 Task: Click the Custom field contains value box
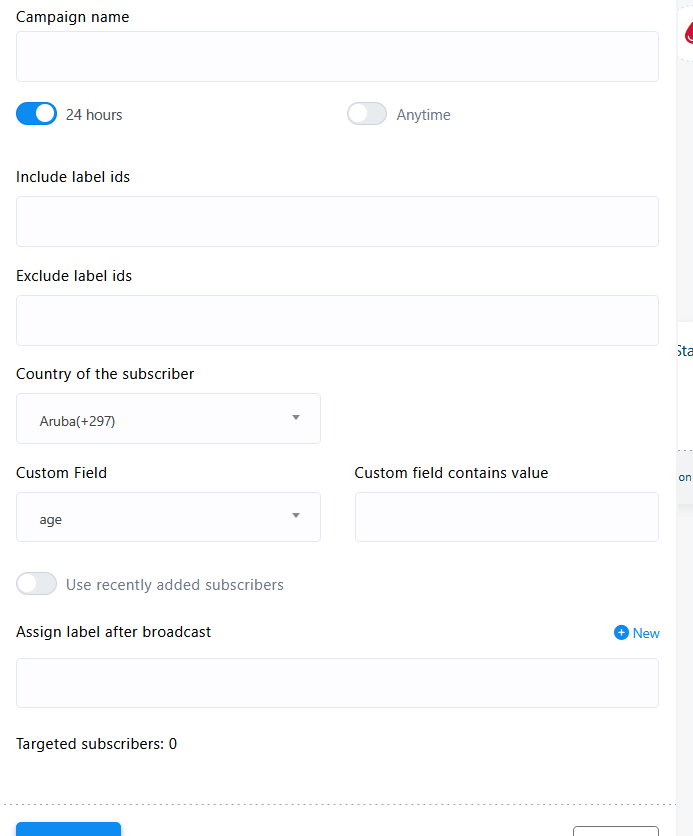[x=506, y=518]
